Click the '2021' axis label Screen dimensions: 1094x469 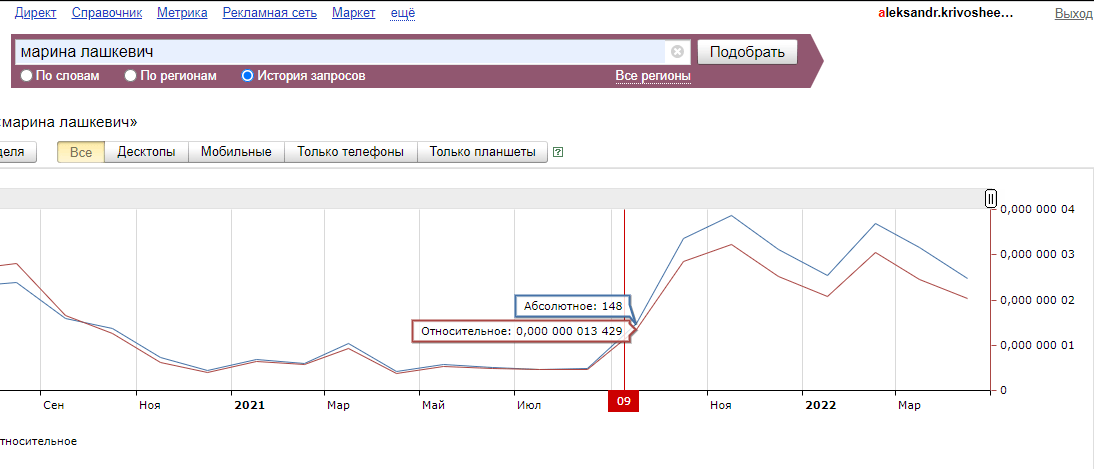click(x=249, y=405)
